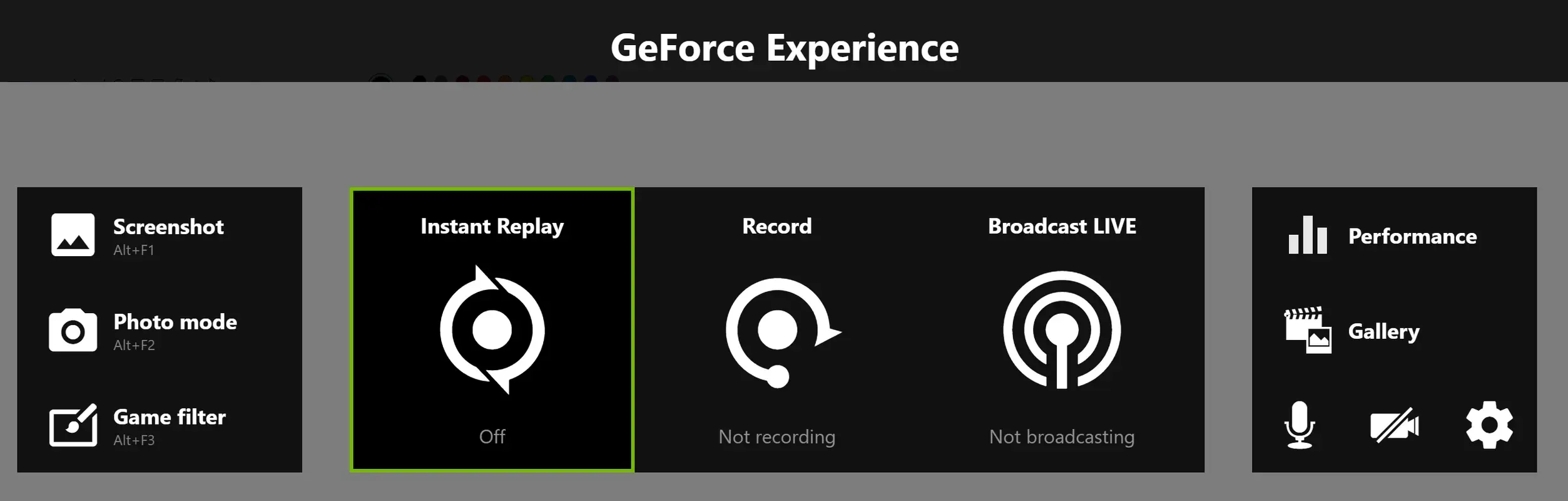This screenshot has height=501, width=1568.
Task: Select the Screenshot text label
Action: [168, 227]
